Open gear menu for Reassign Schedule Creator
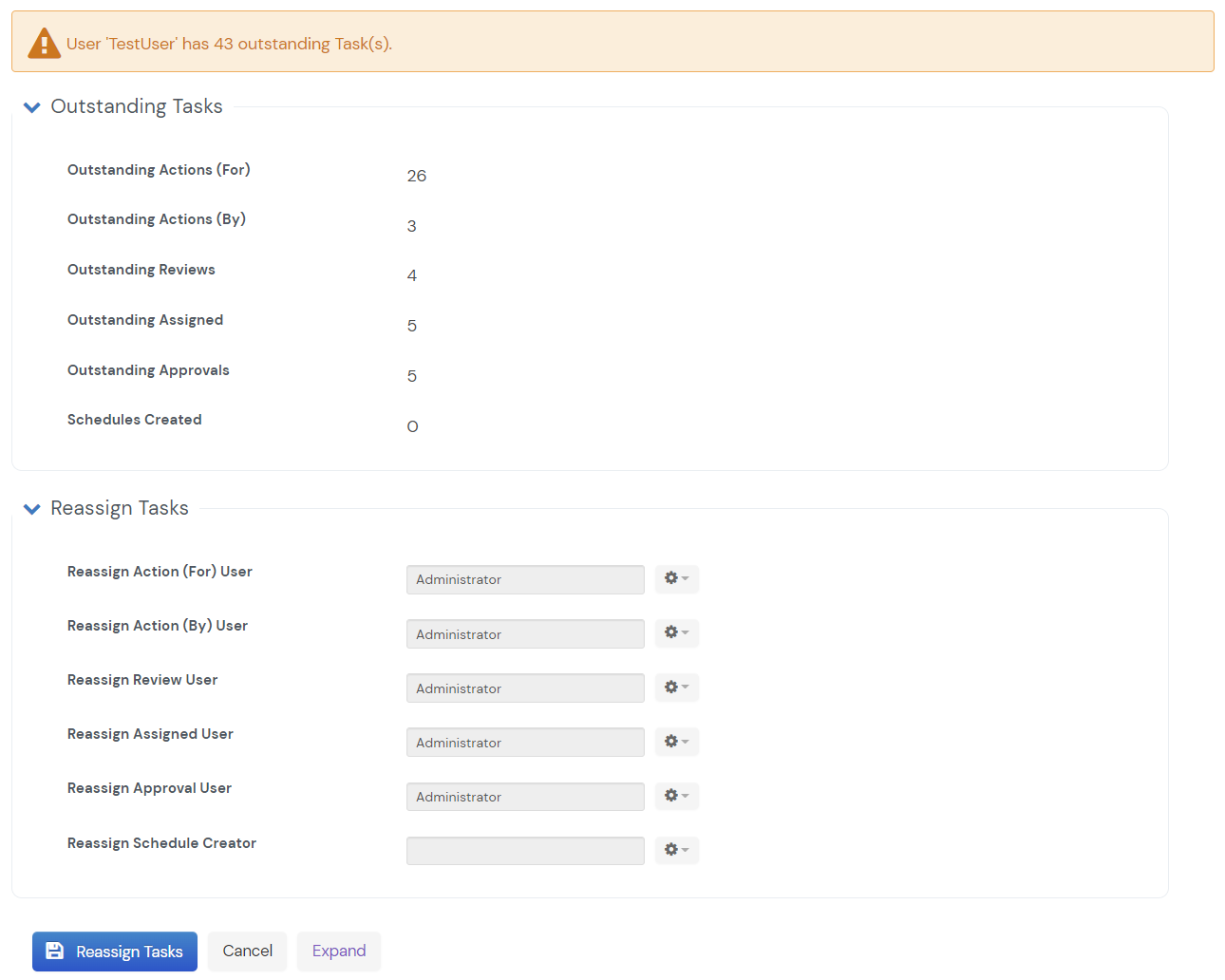The image size is (1225, 980). (x=676, y=849)
